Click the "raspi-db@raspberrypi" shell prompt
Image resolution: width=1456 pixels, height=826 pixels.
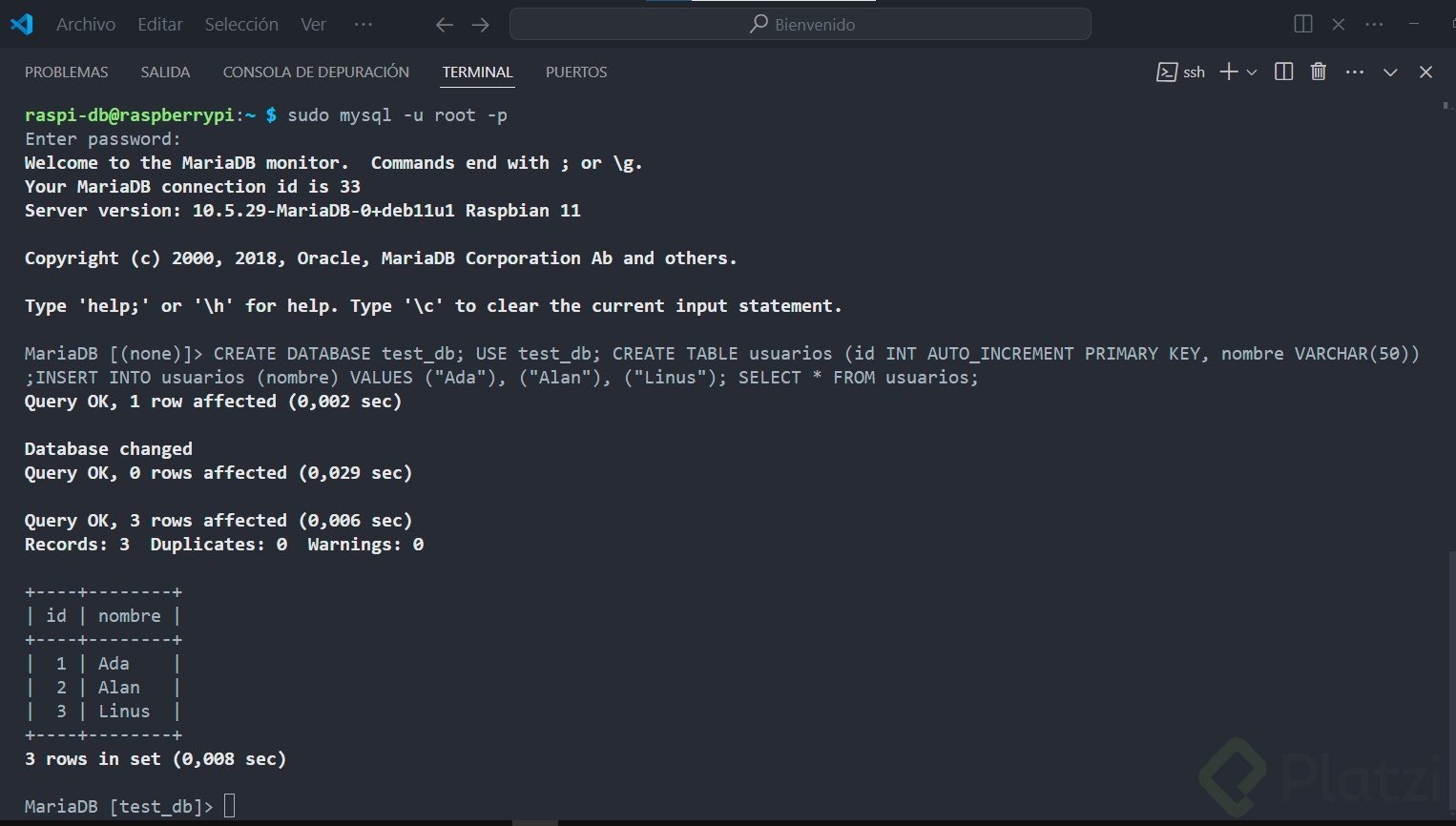pyautogui.click(x=130, y=115)
